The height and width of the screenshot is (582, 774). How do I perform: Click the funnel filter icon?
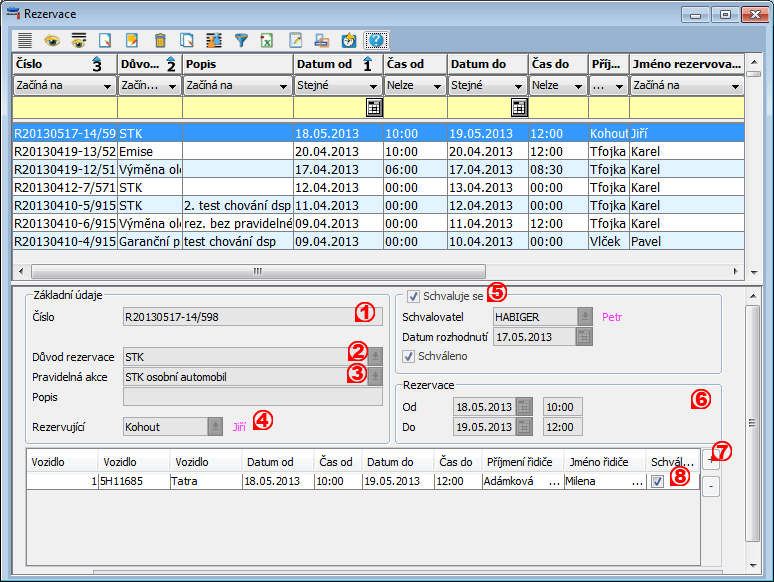[241, 41]
